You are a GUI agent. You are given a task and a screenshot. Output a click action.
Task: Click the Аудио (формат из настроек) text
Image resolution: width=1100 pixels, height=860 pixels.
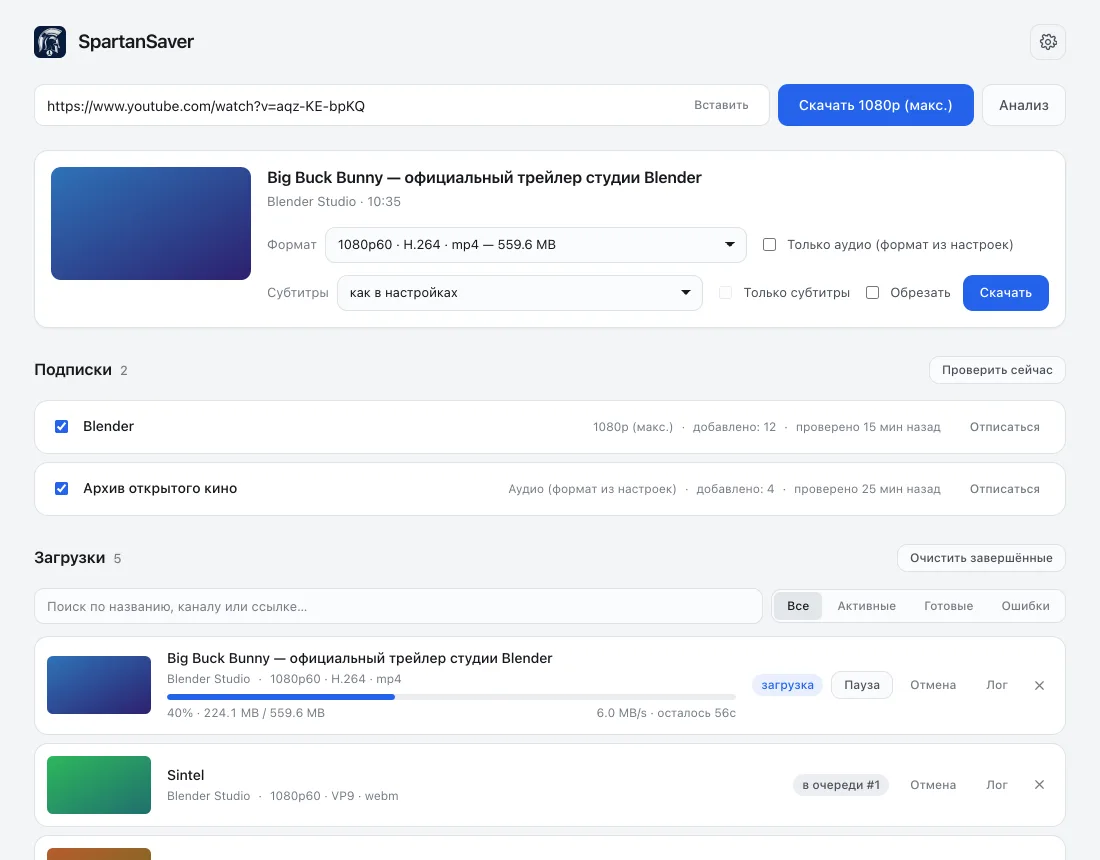click(x=592, y=489)
